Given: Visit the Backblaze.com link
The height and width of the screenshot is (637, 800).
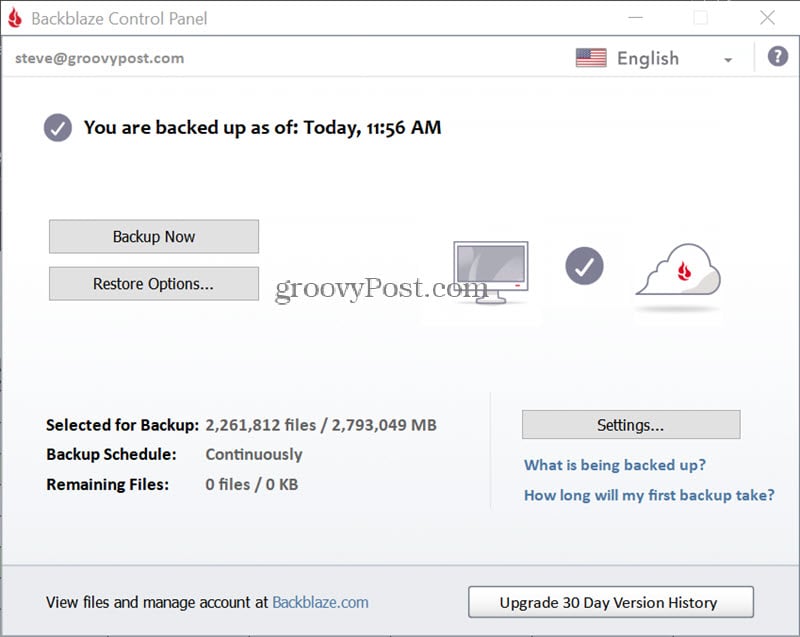Looking at the screenshot, I should coord(320,602).
